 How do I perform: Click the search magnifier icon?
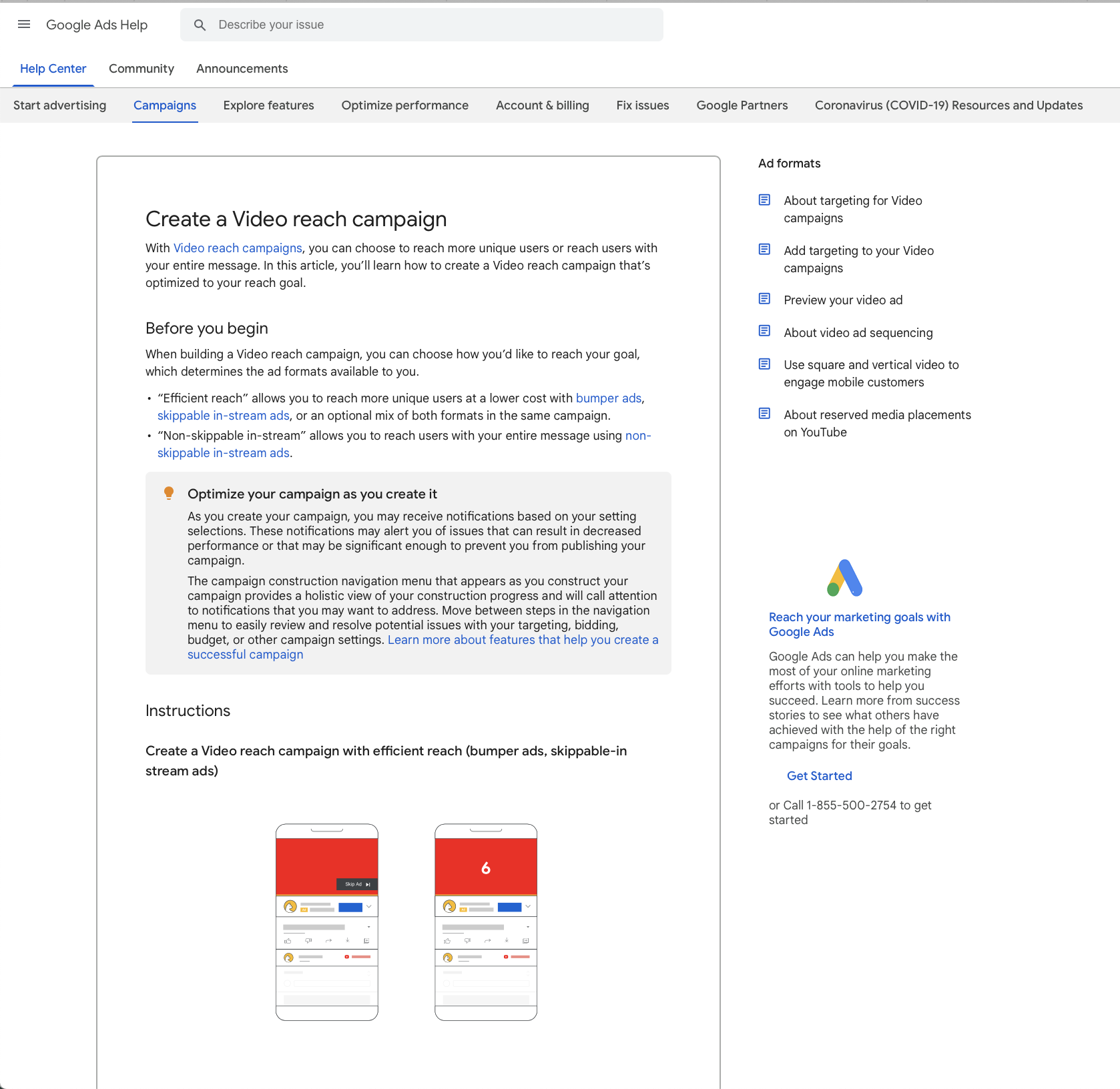tap(200, 25)
